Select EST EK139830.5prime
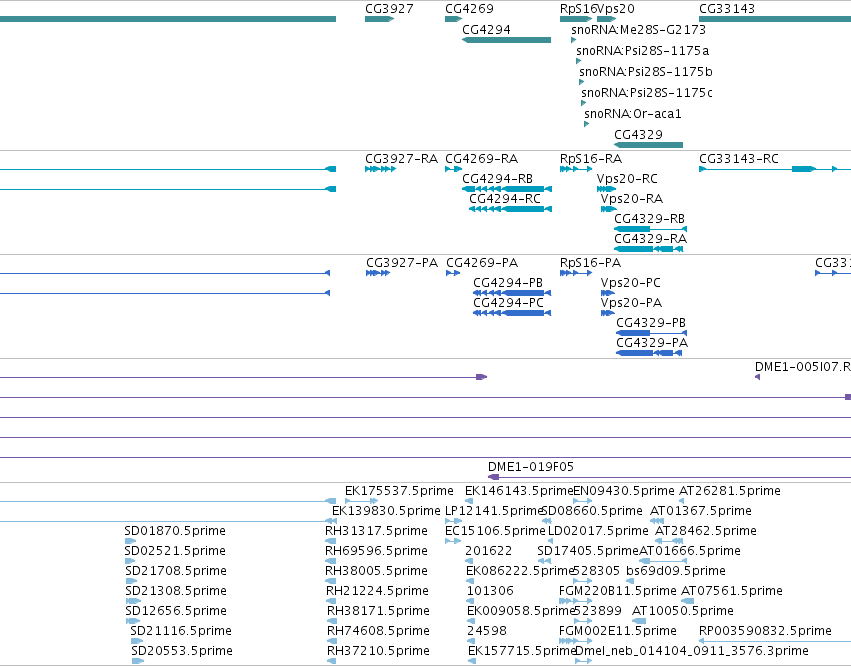The width and height of the screenshot is (851, 666). 386,511
